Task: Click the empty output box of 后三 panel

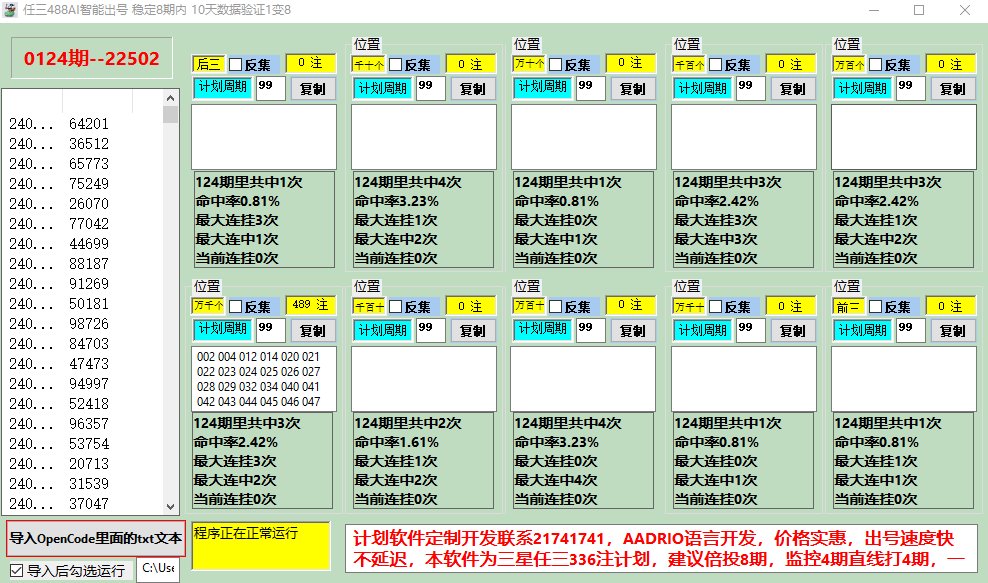Action: click(264, 137)
